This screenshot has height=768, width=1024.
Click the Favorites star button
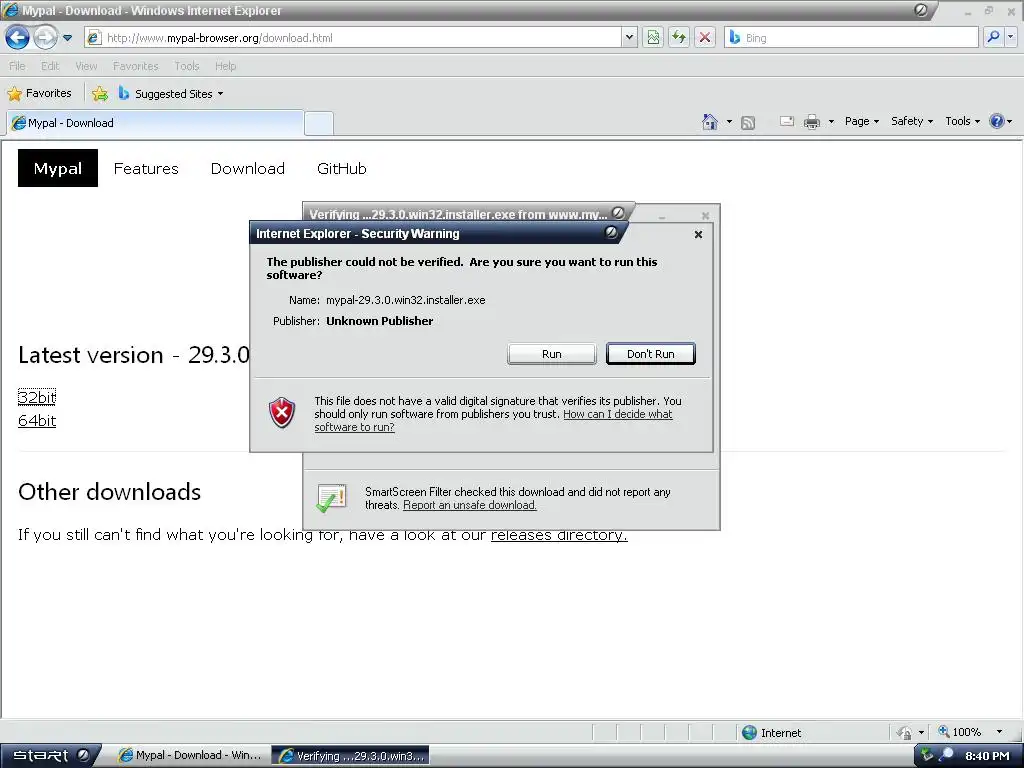click(x=39, y=93)
